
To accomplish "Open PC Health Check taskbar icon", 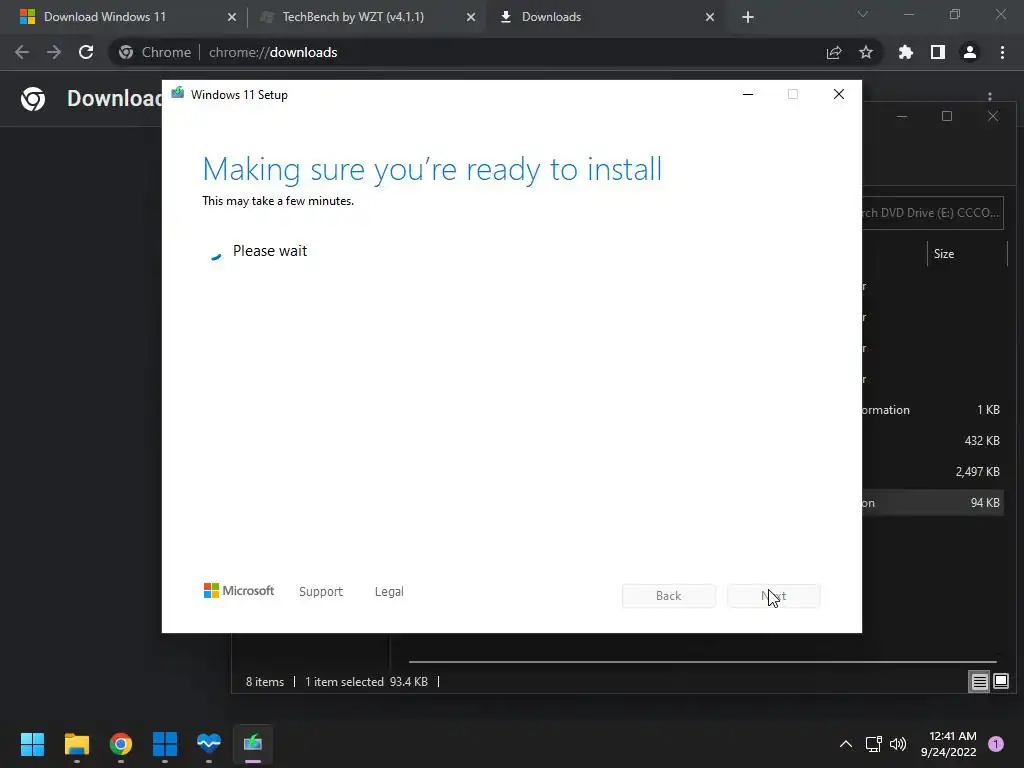I will pyautogui.click(x=209, y=744).
